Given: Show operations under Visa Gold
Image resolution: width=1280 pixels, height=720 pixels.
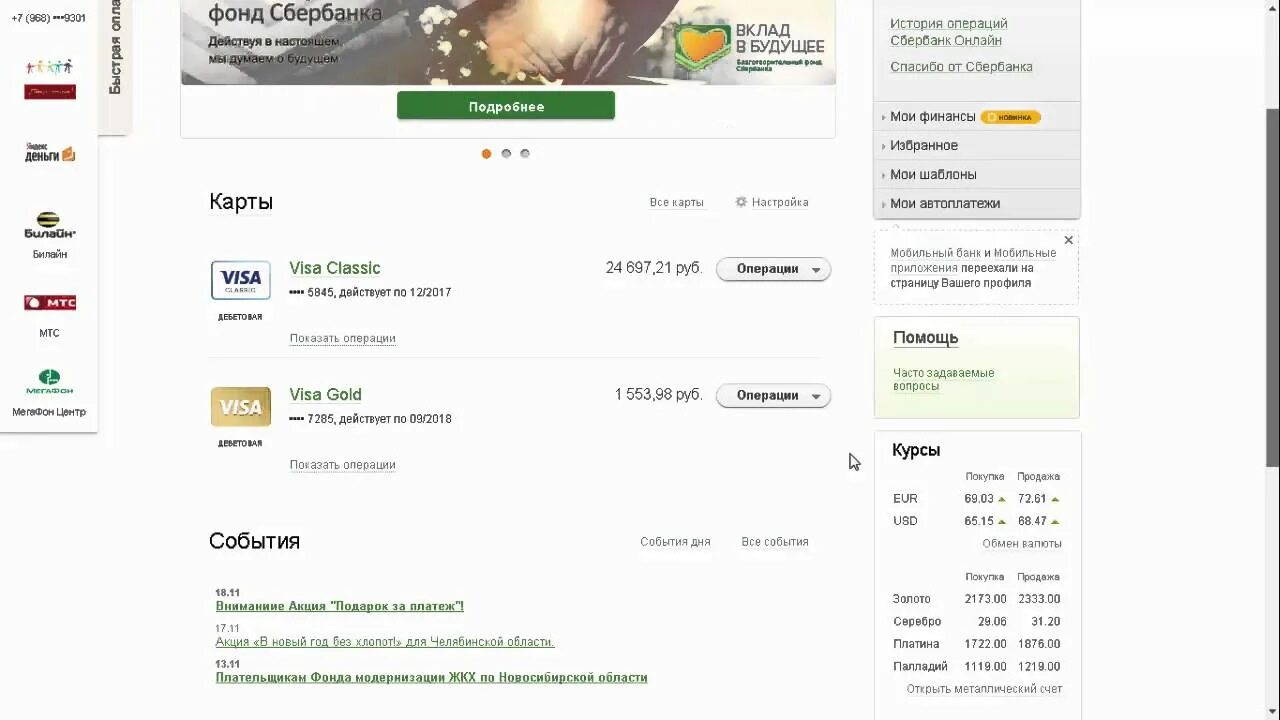Looking at the screenshot, I should tap(343, 464).
